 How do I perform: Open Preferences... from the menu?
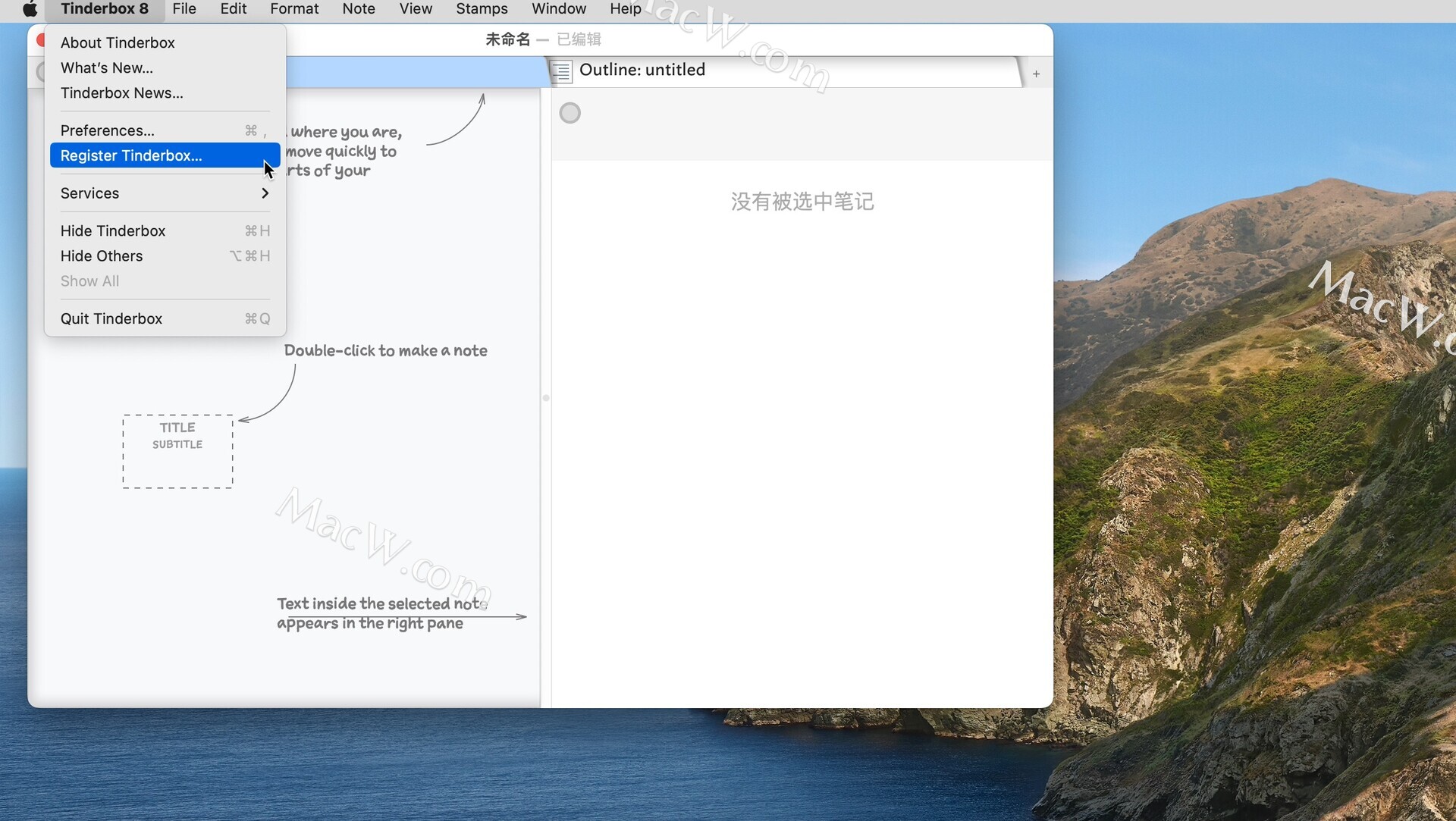(165, 130)
